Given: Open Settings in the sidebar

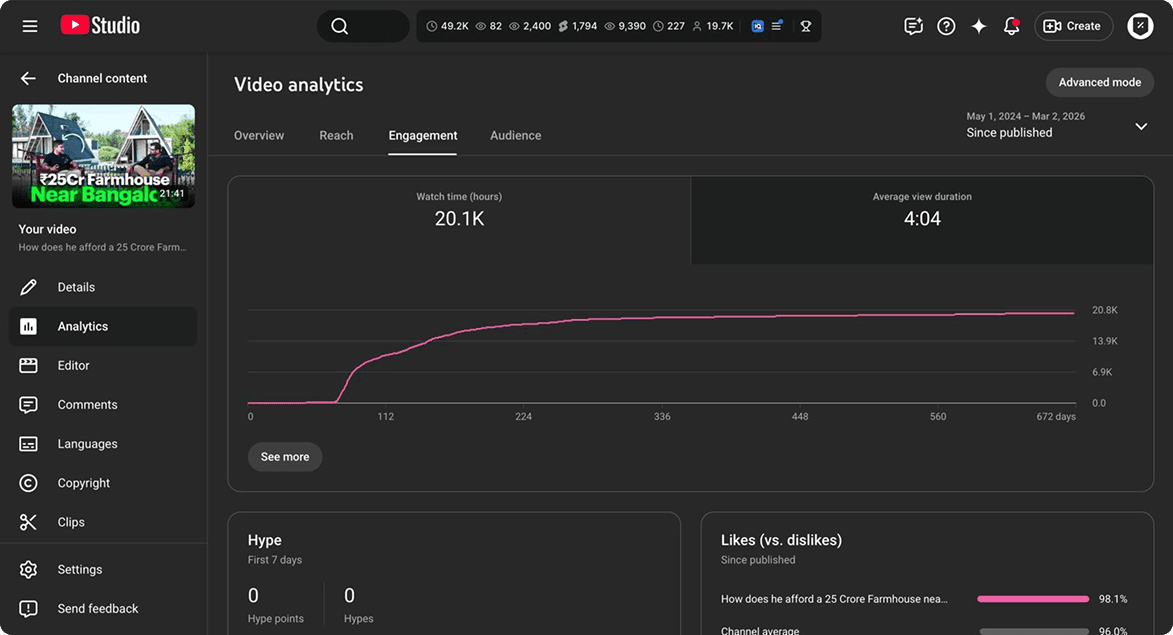Looking at the screenshot, I should (102, 569).
